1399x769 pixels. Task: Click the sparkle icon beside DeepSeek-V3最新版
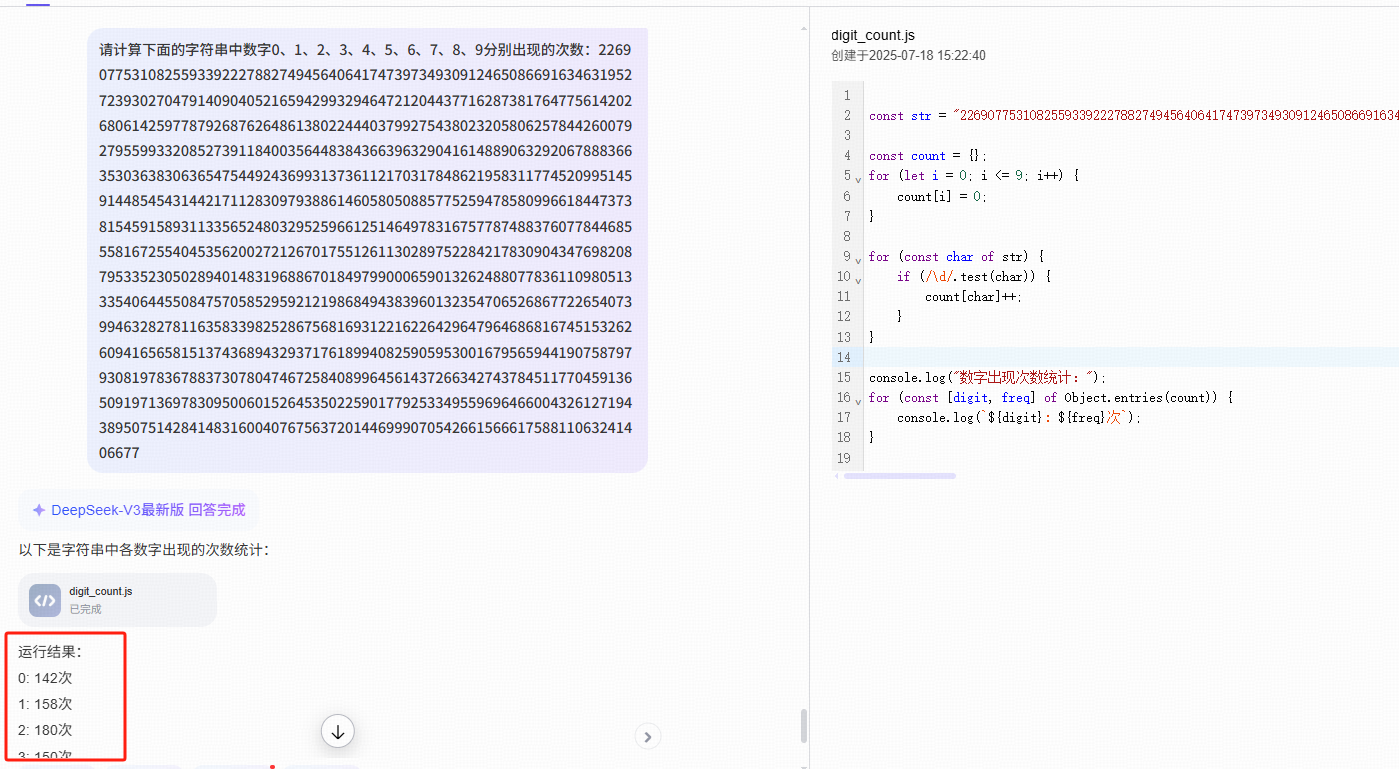(39, 510)
